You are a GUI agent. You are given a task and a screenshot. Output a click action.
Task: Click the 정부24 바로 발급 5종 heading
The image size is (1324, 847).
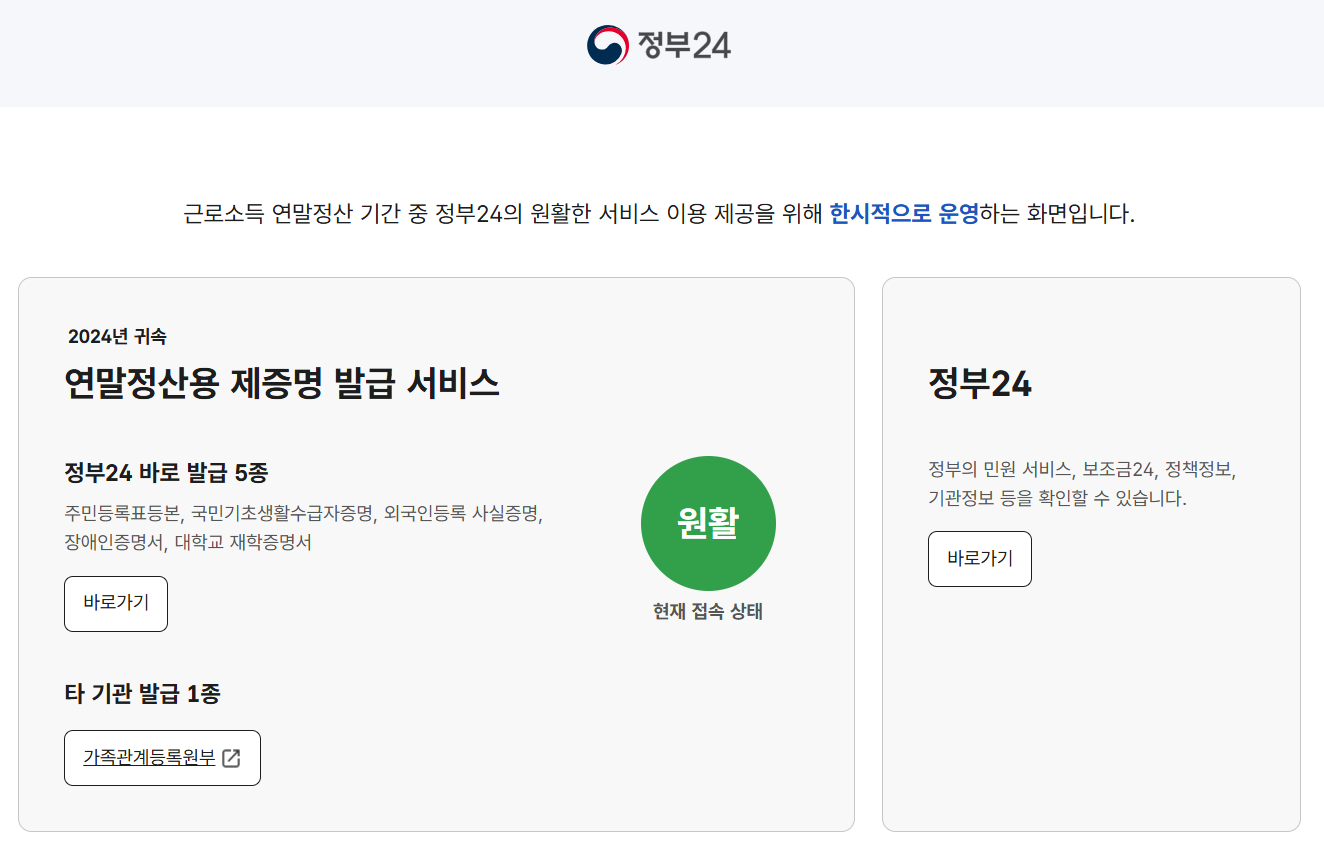tap(166, 472)
